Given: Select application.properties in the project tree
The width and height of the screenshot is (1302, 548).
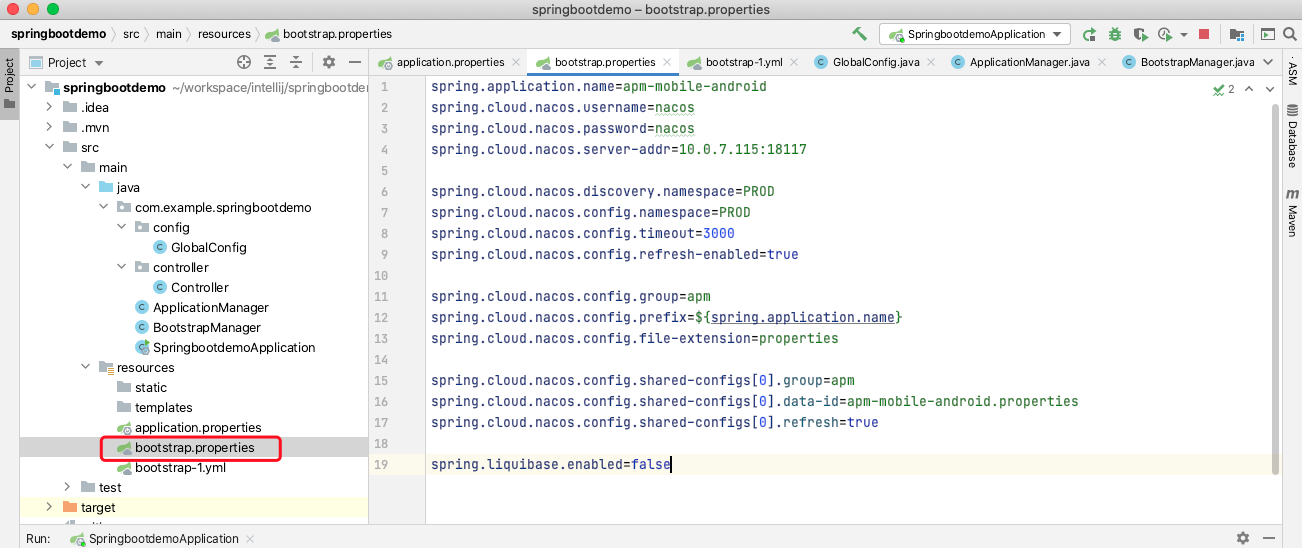Looking at the screenshot, I should pos(189,427).
